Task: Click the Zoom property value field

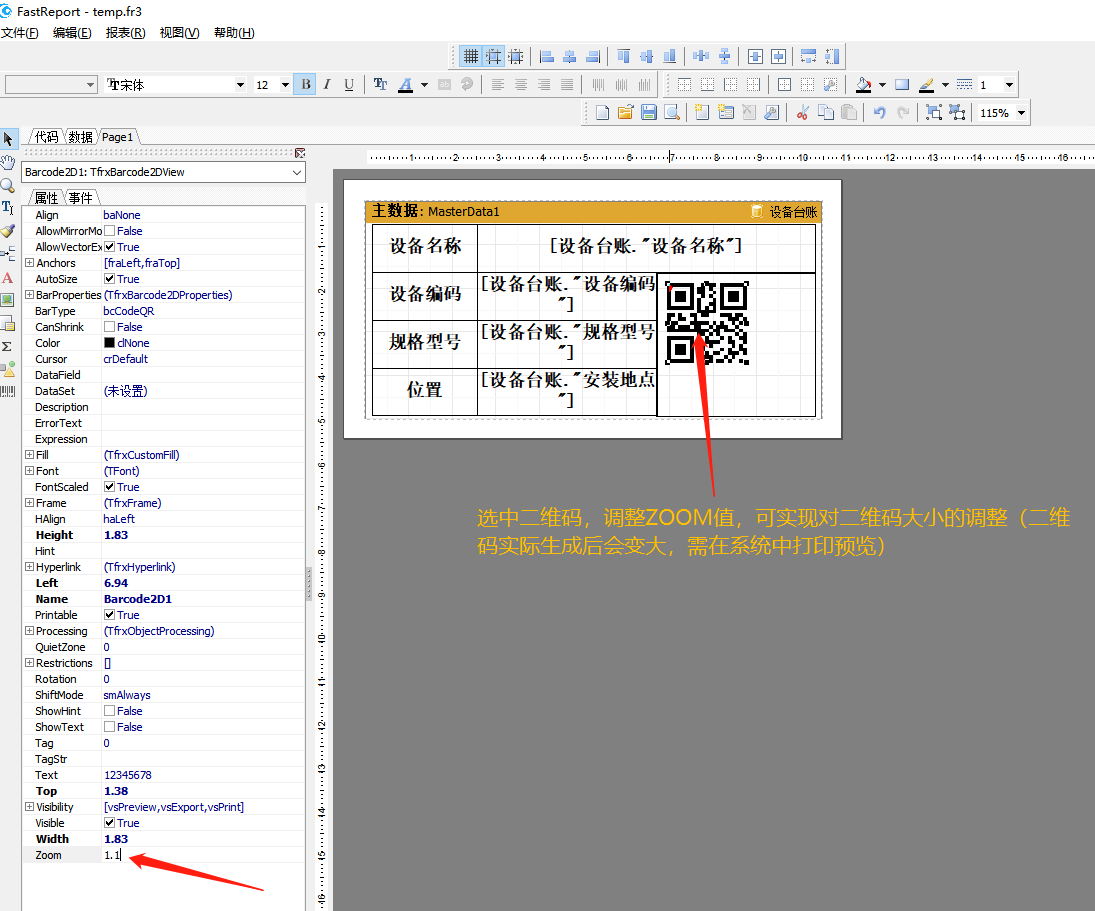Action: click(203, 855)
